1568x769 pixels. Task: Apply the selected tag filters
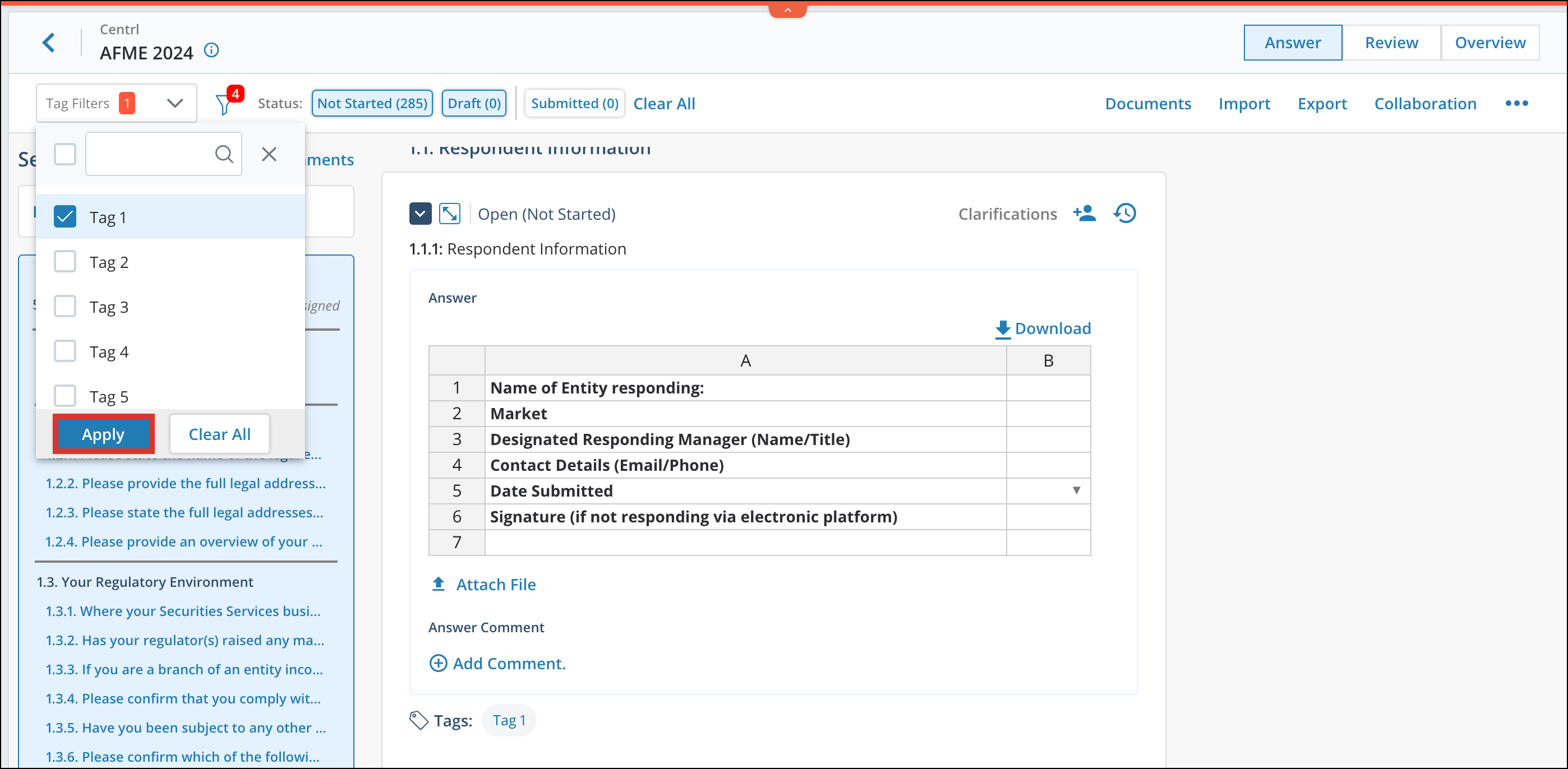click(x=103, y=434)
